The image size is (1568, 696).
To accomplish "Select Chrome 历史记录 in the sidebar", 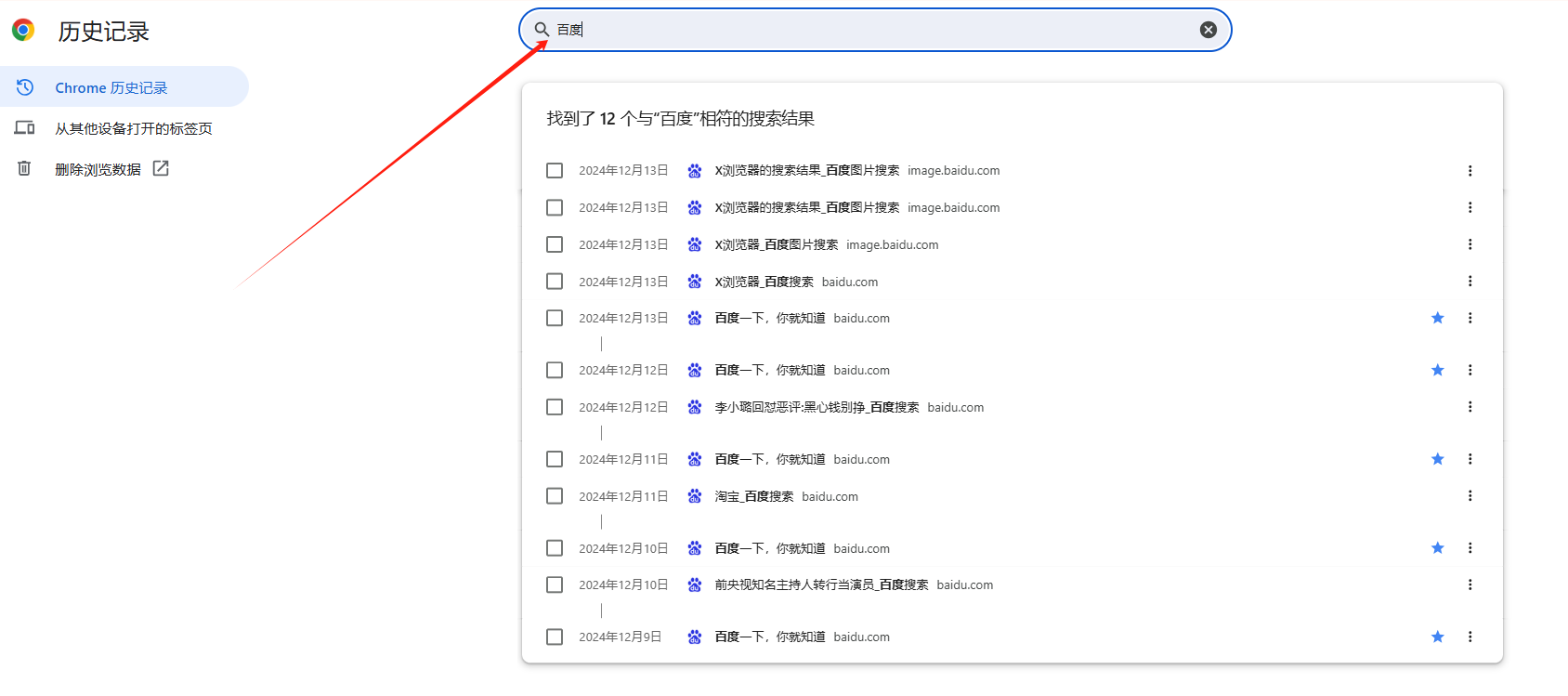I will coord(124,87).
